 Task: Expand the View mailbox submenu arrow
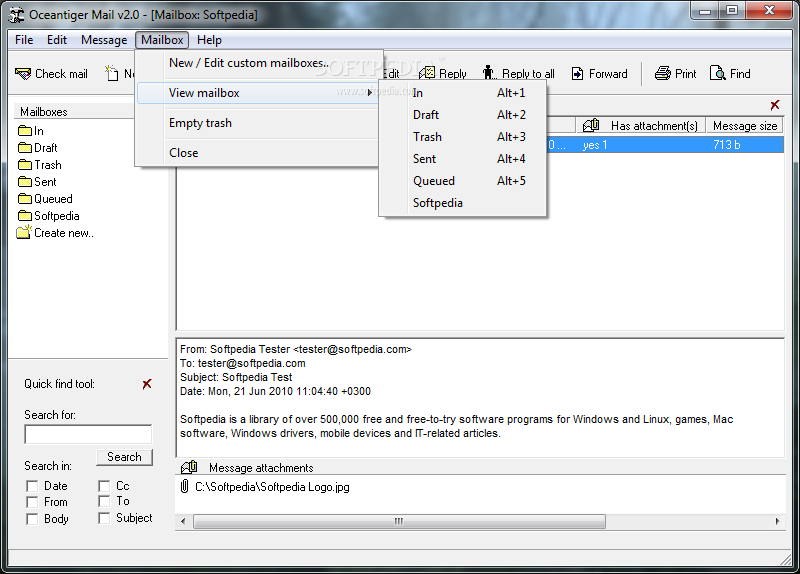370,93
